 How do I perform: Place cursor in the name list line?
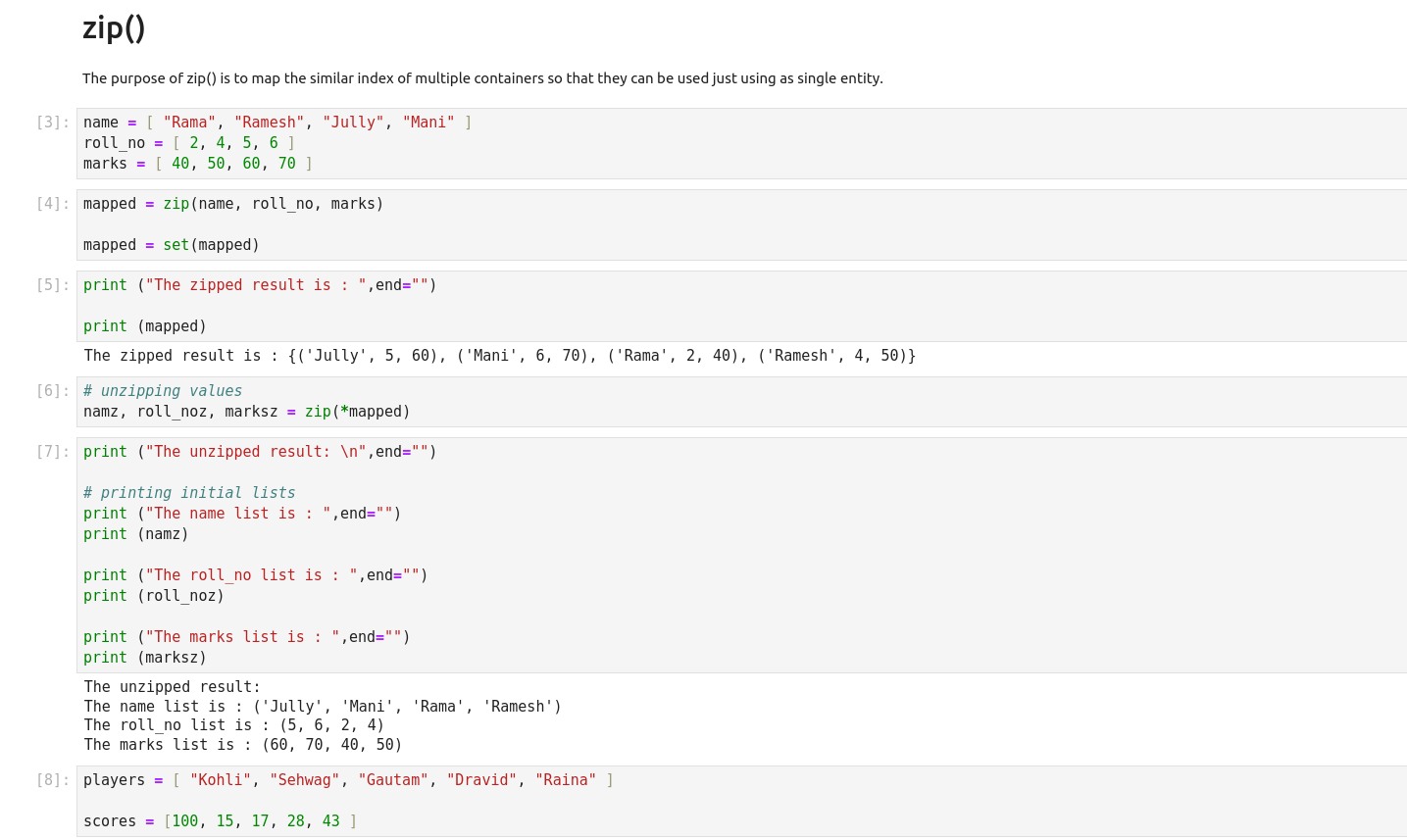(x=277, y=123)
